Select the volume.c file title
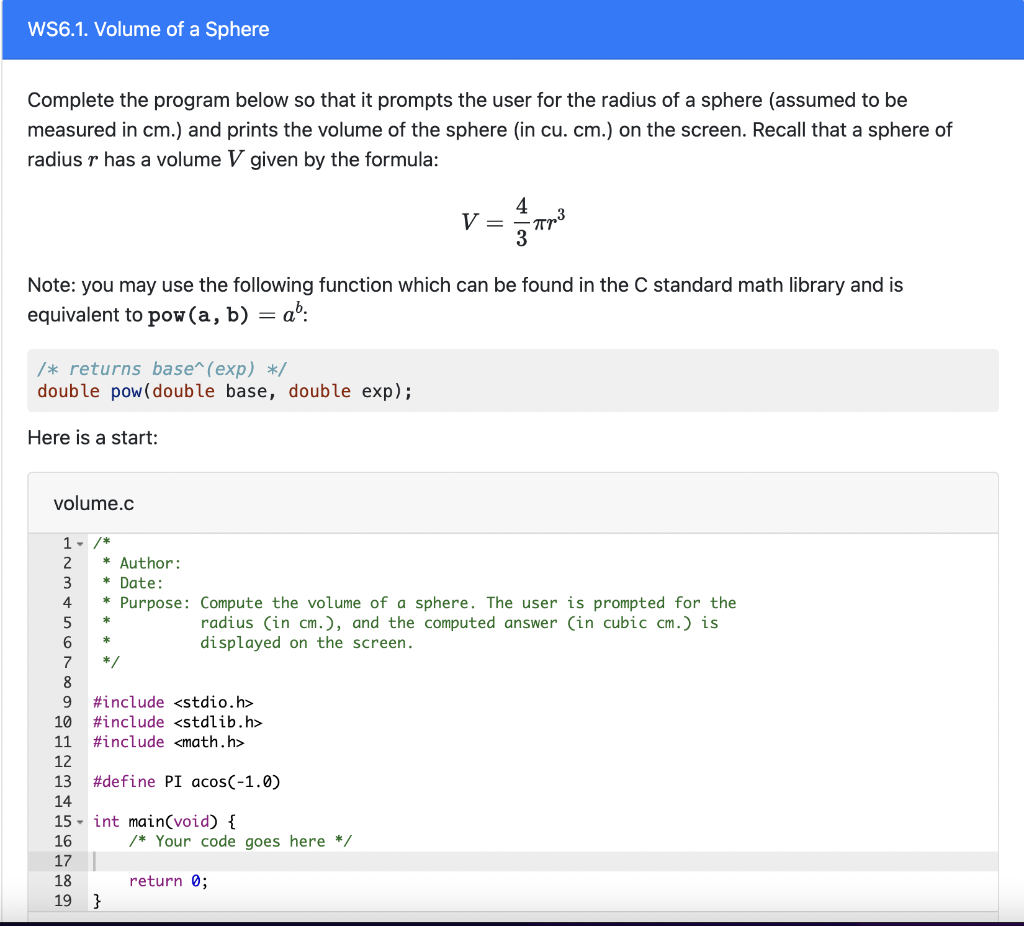 click(x=93, y=503)
